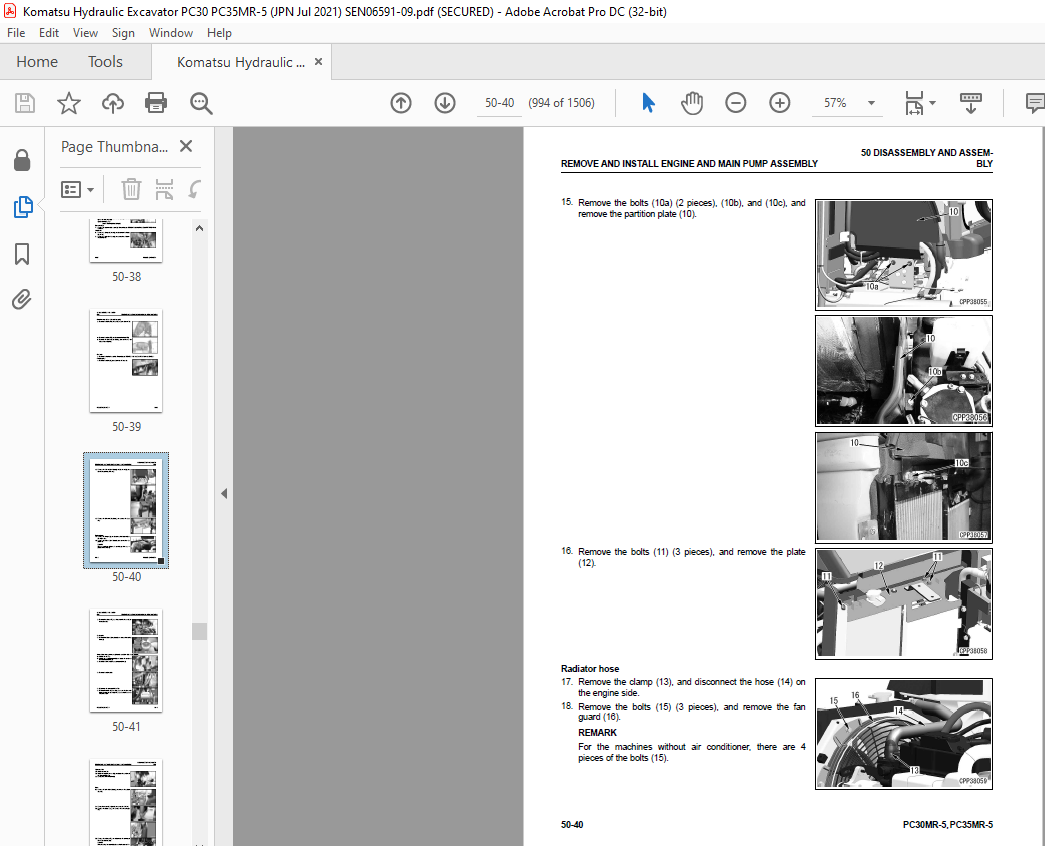Viewport: 1045px width, 846px height.
Task: Open thumbnails options dropdown menu
Action: click(x=77, y=189)
